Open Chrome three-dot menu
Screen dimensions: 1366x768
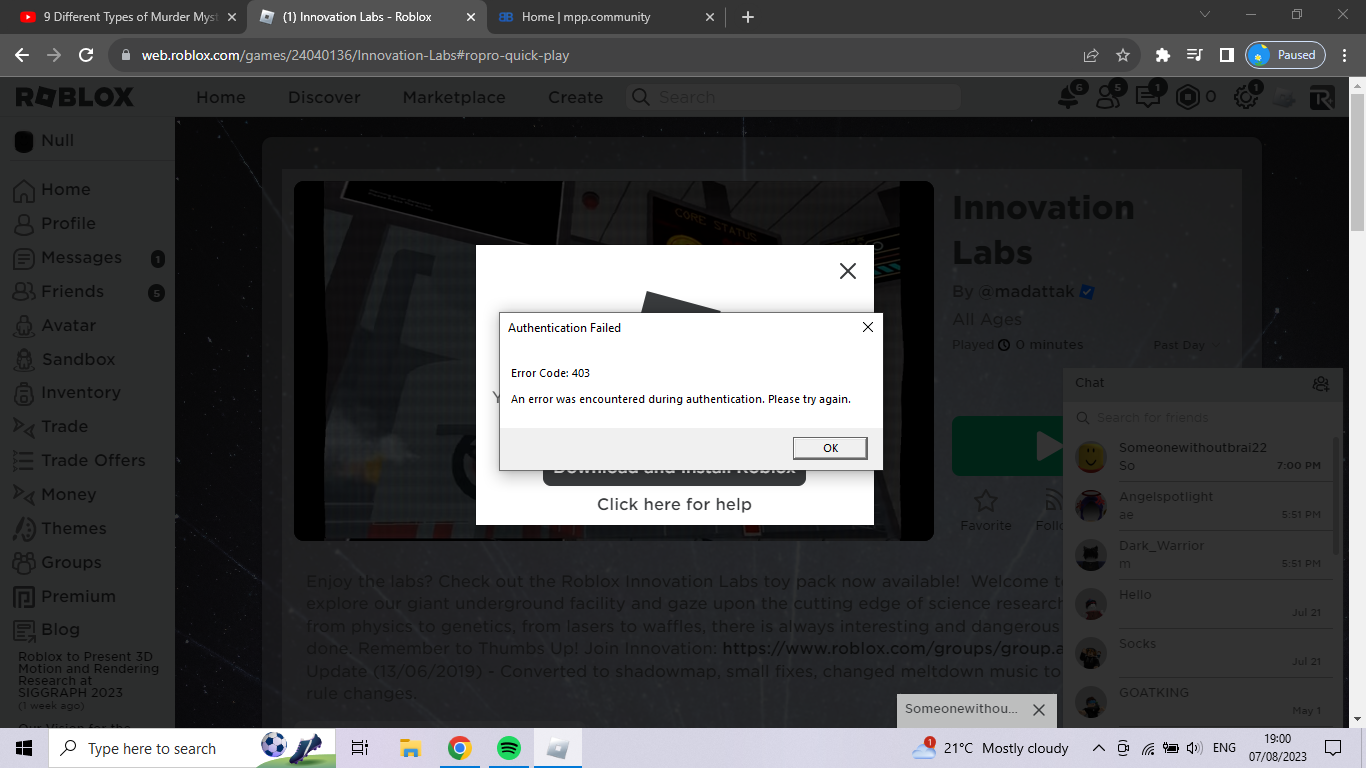tap(1344, 55)
